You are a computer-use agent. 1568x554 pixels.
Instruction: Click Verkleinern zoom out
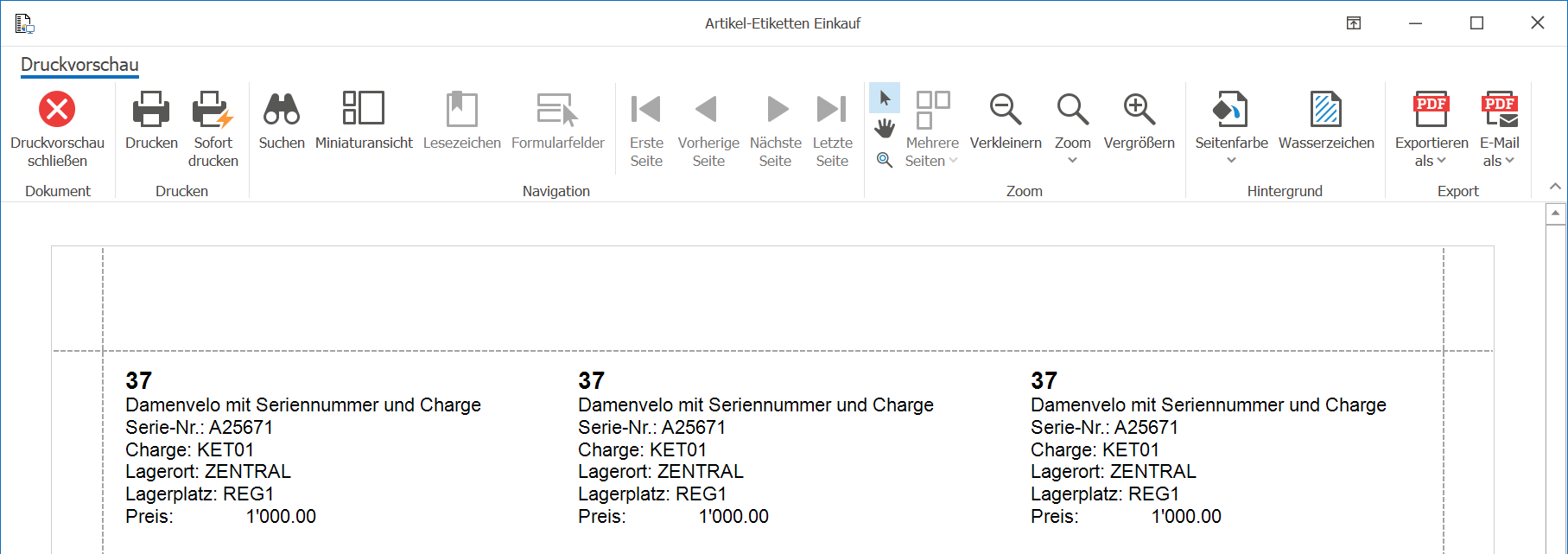(1006, 120)
